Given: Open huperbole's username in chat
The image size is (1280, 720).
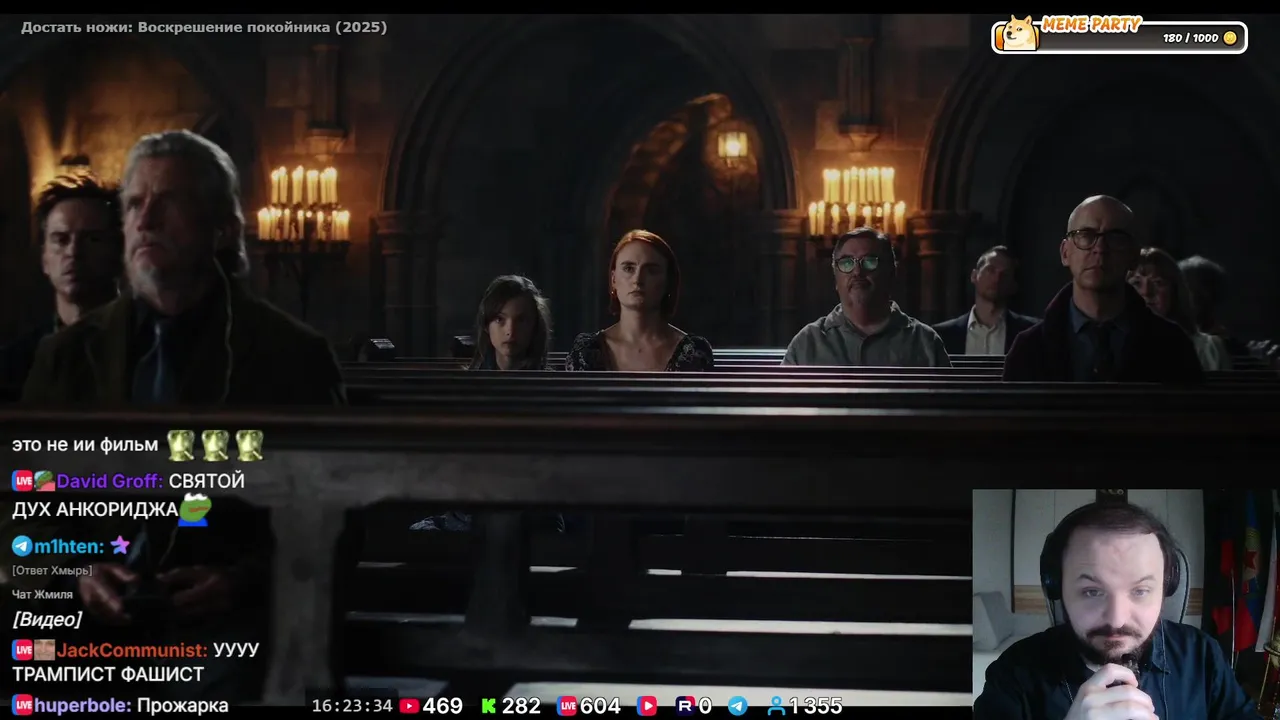Looking at the screenshot, I should click(83, 706).
